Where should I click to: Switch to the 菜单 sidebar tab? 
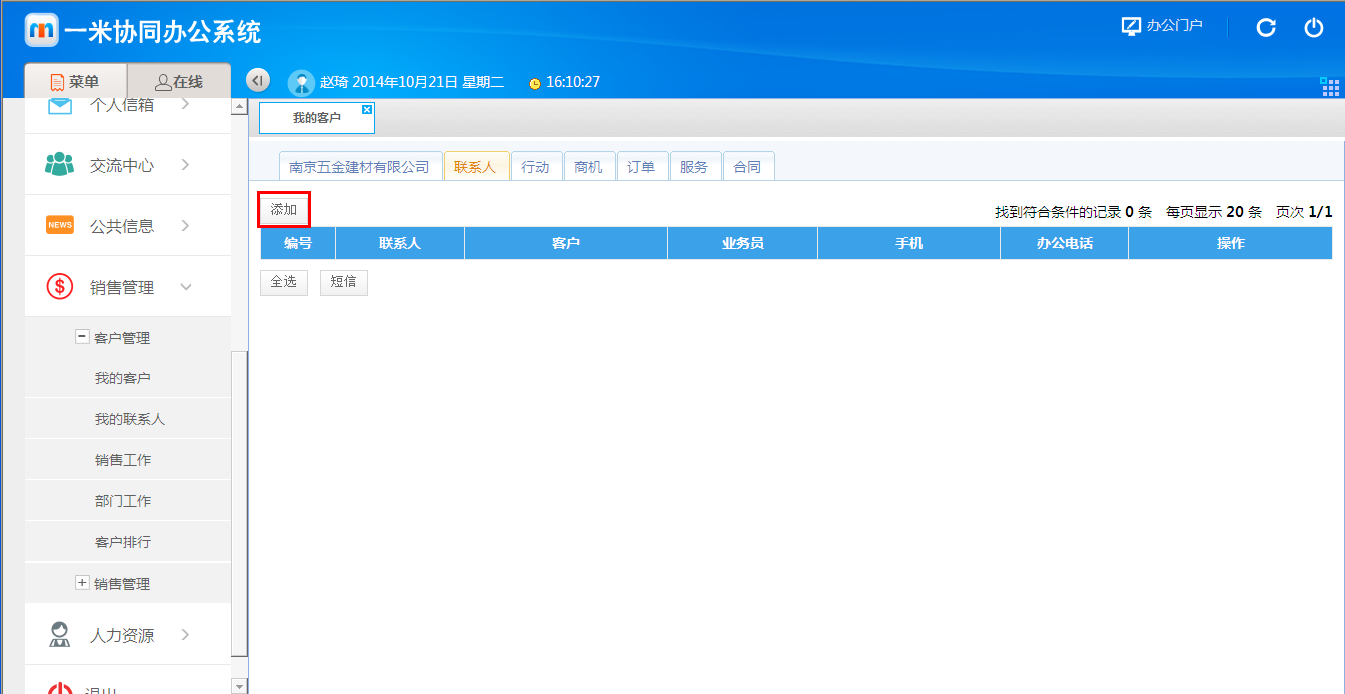pos(76,82)
